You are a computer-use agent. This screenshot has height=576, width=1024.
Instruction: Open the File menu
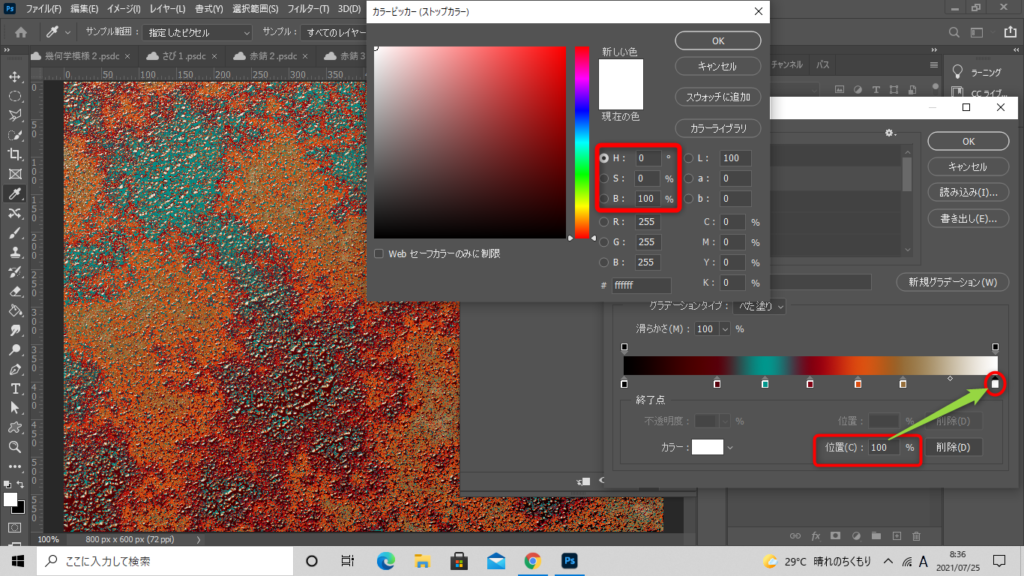coord(43,9)
